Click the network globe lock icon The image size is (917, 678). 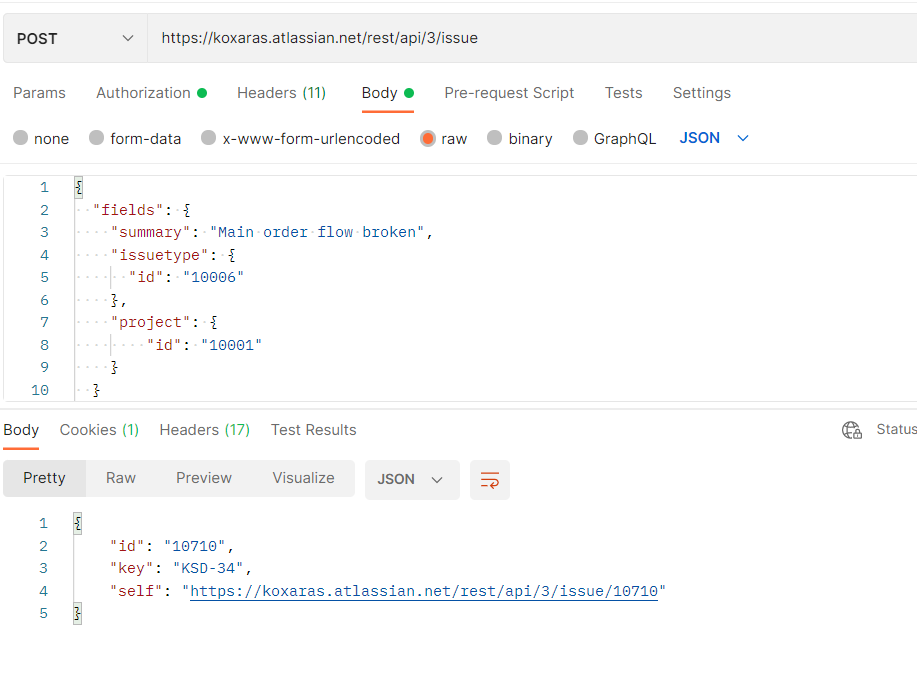pos(852,430)
